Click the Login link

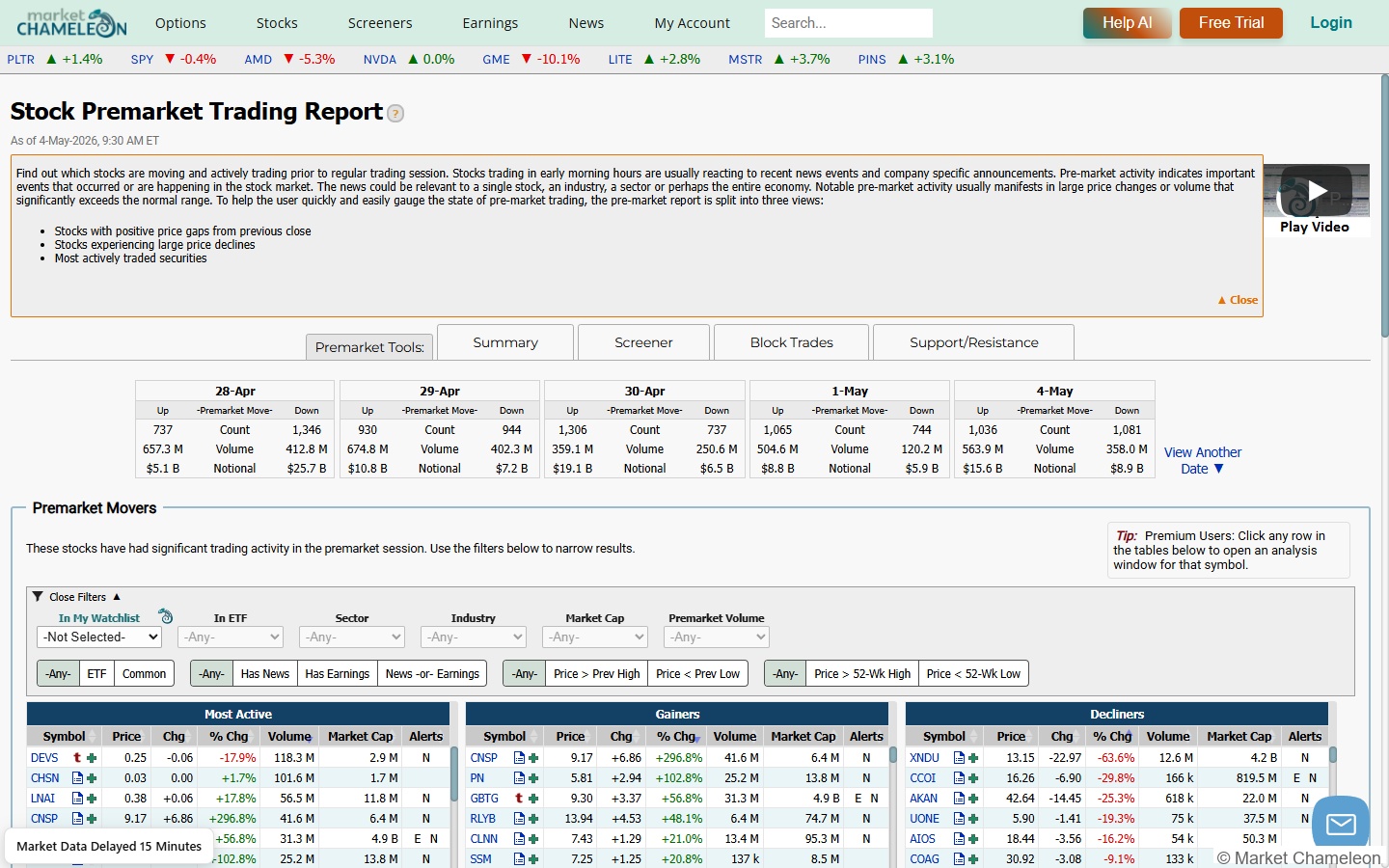click(1331, 22)
